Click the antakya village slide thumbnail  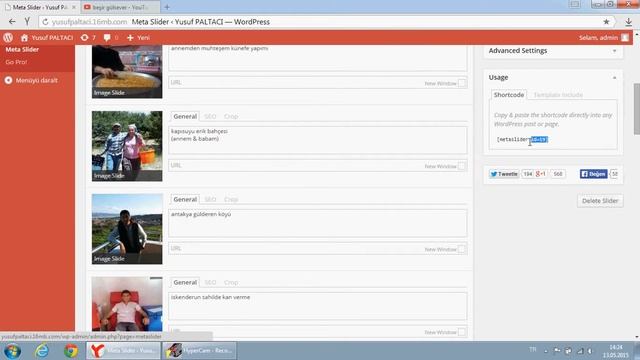[x=127, y=229]
